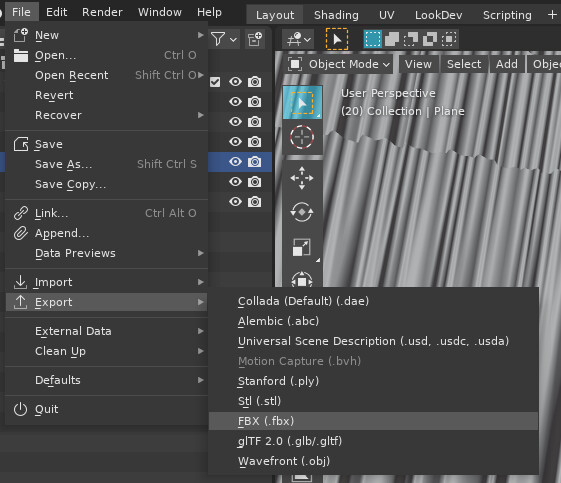Toggle eye visibility on the highlighted outliner row

point(235,162)
